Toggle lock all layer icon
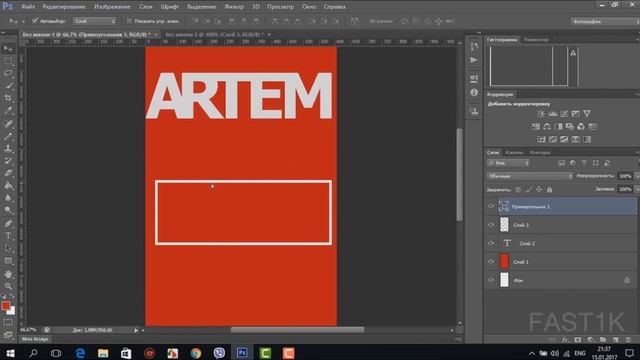Viewport: 640px width, 360px height. 549,189
